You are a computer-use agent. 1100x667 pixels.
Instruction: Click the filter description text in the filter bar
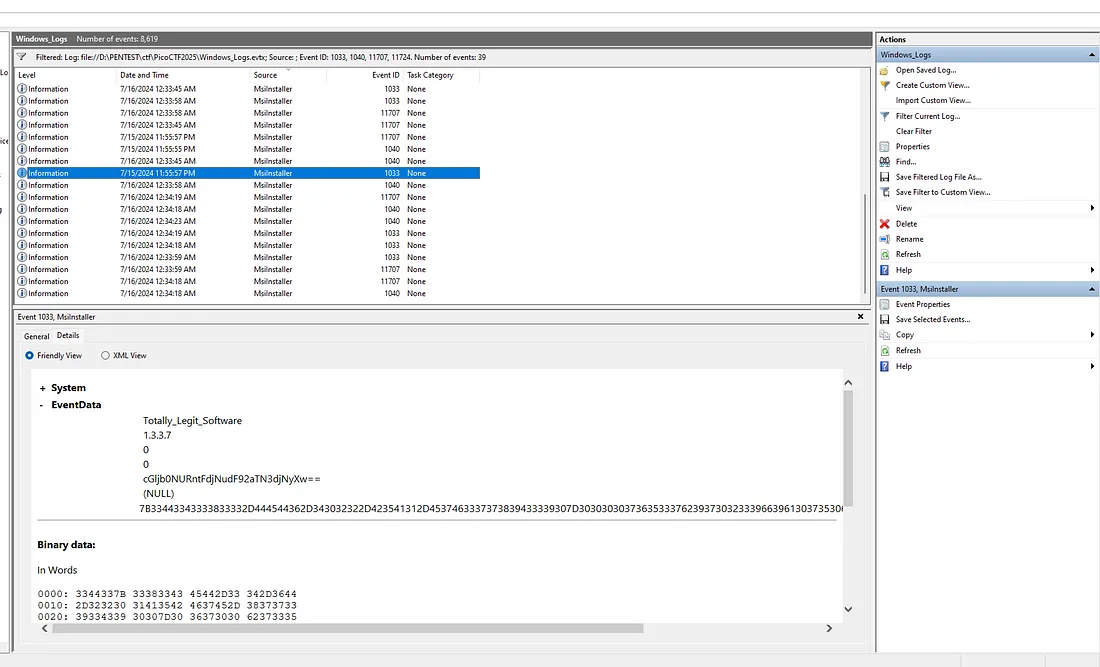261,57
